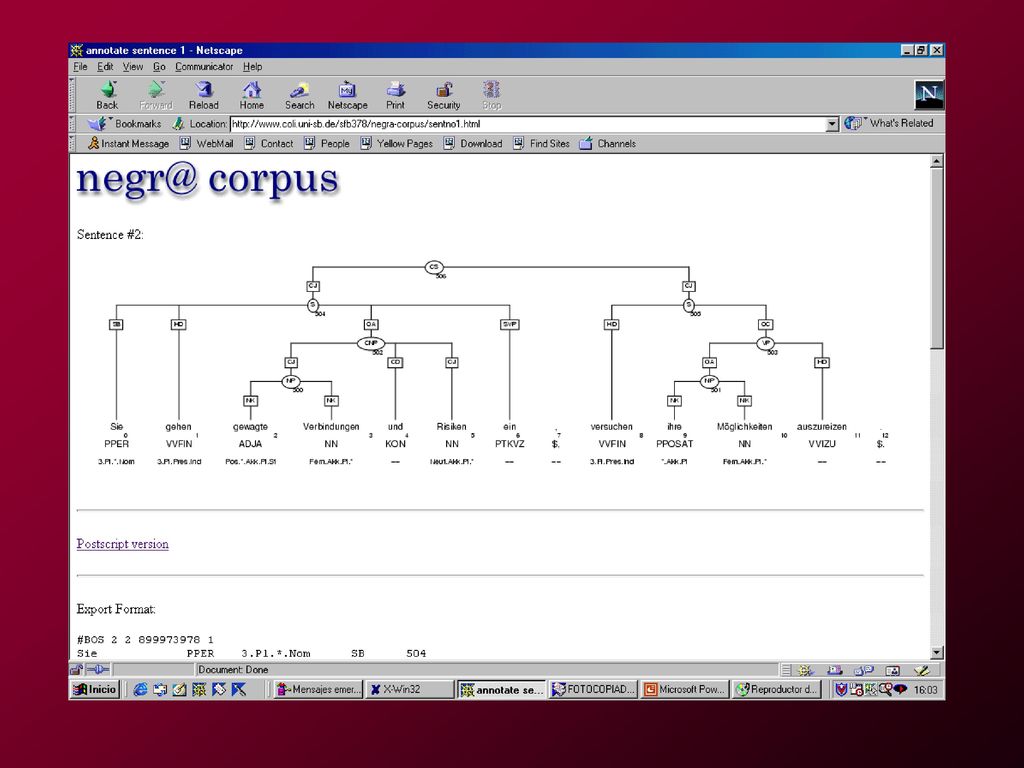Open the File menu
The image size is (1024, 768).
click(80, 67)
